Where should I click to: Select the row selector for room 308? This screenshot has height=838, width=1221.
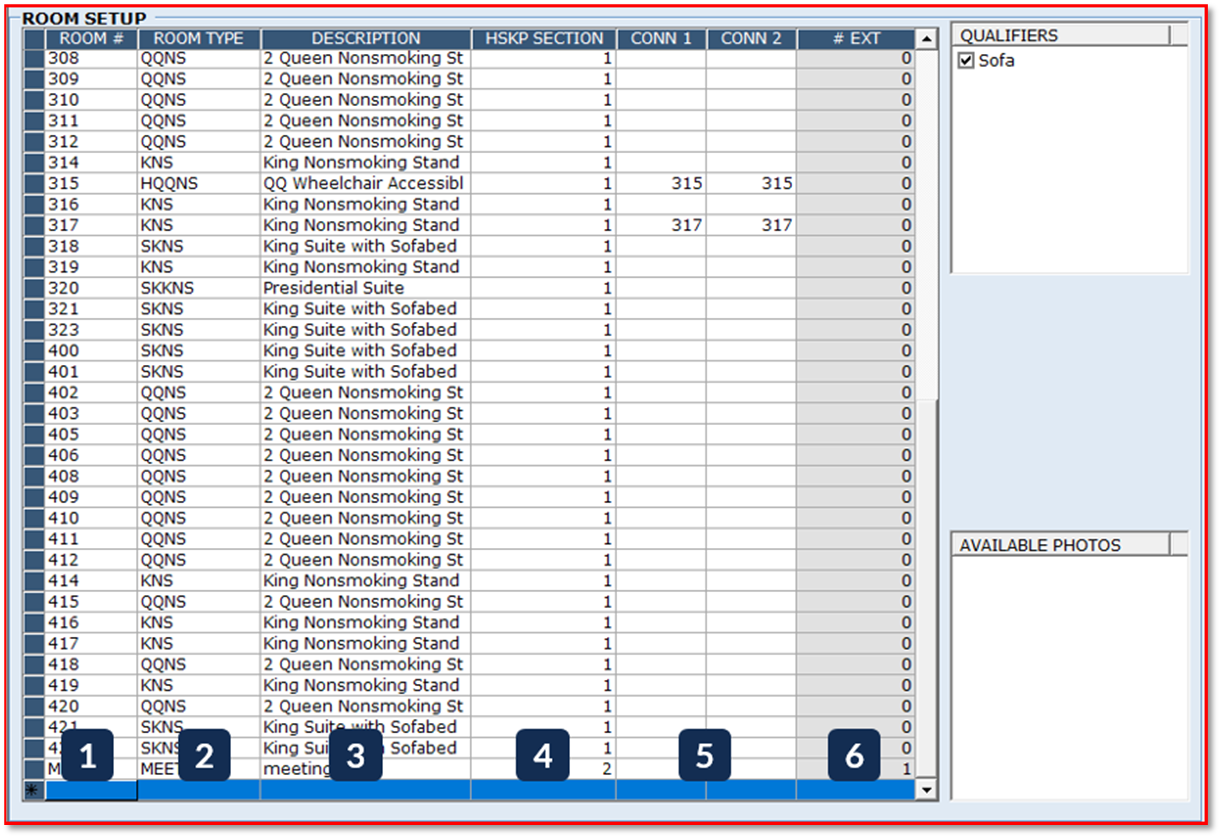32,57
